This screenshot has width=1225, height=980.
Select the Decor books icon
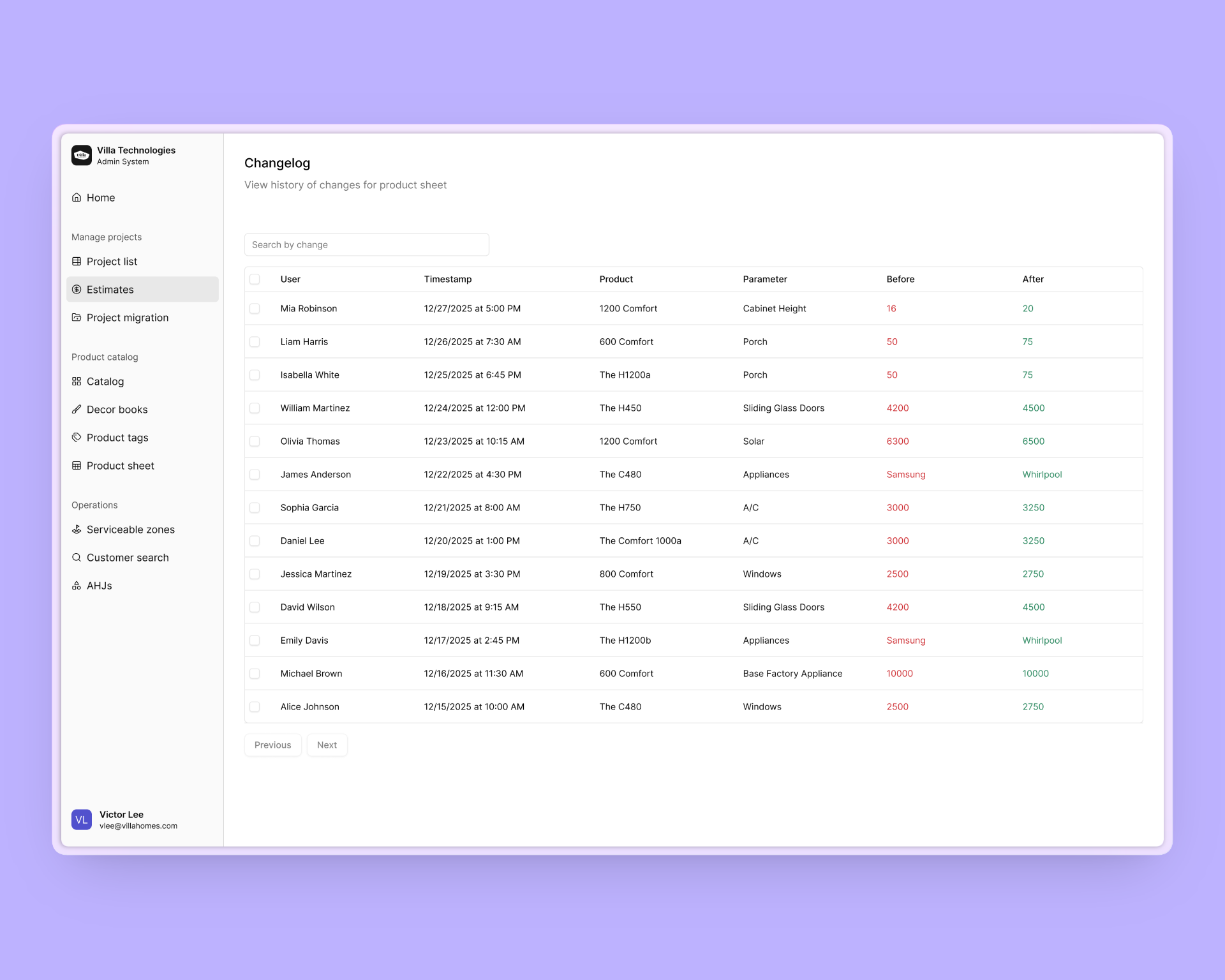[77, 409]
